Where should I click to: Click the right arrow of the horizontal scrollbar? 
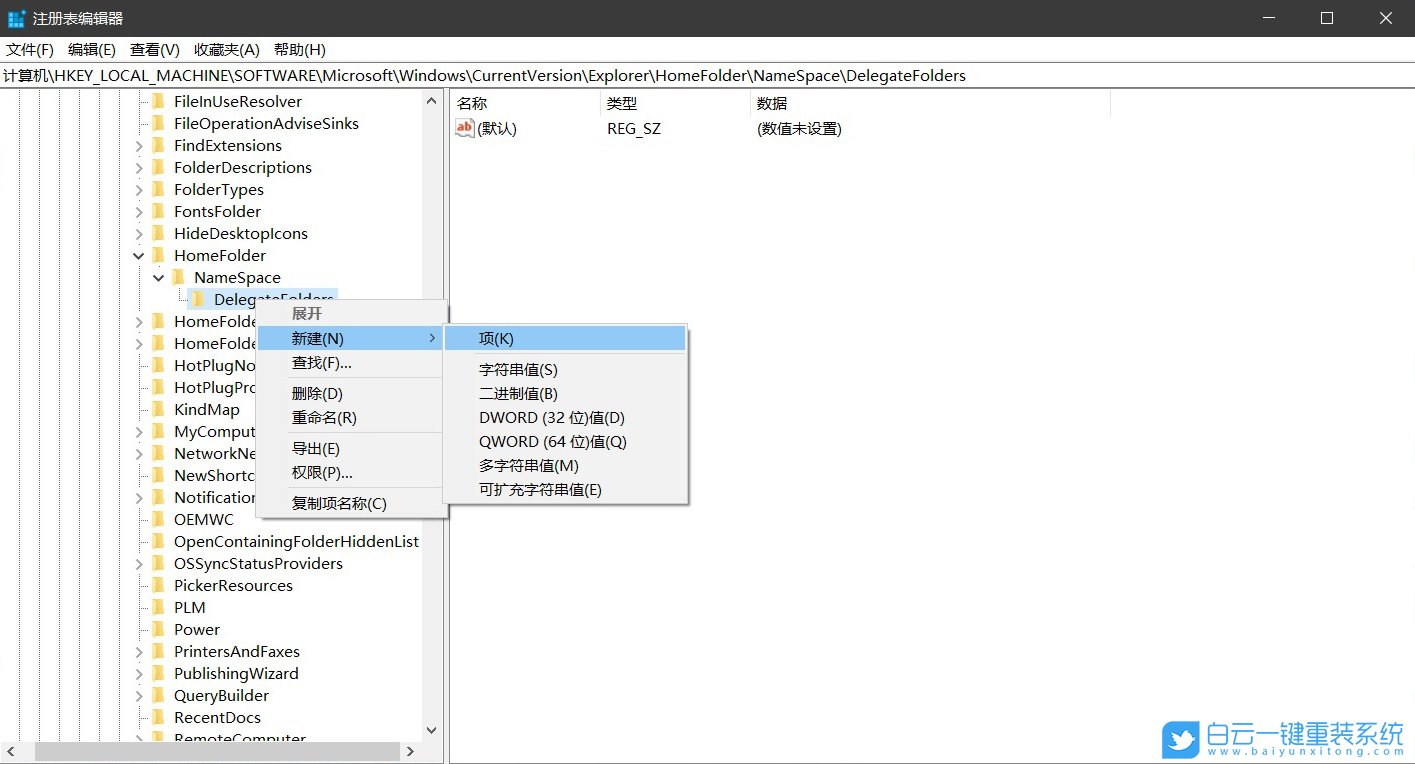[410, 750]
